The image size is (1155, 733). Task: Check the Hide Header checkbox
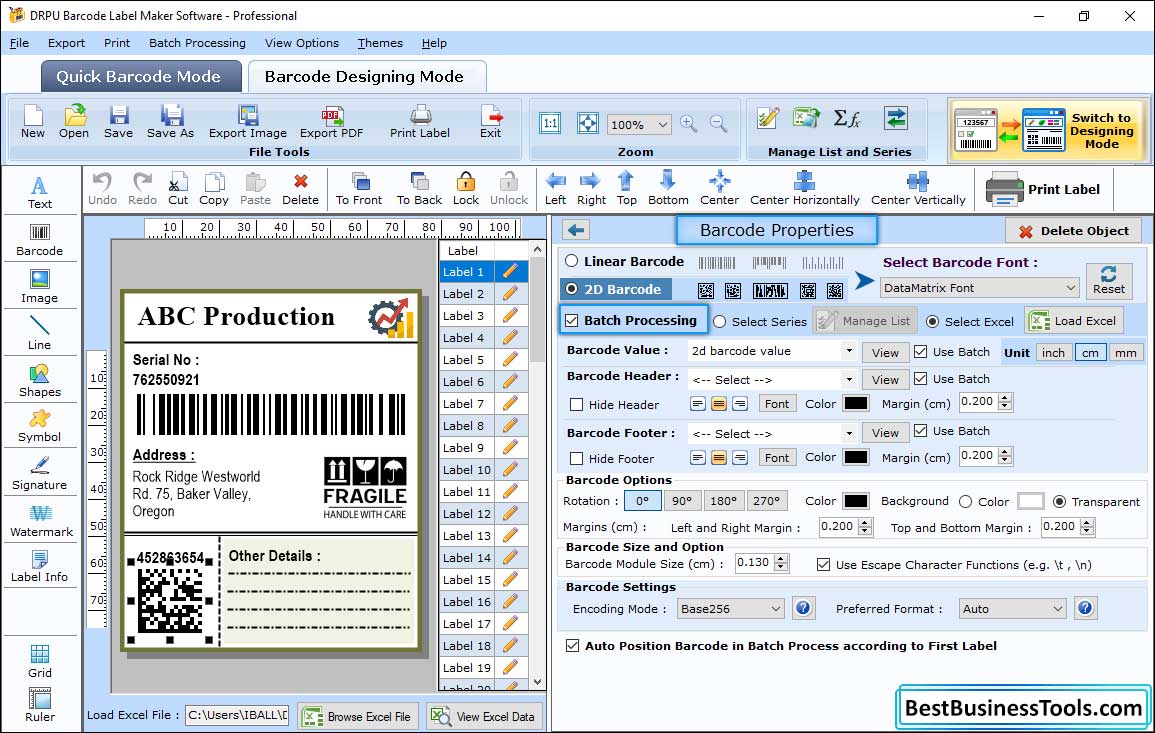tap(577, 404)
